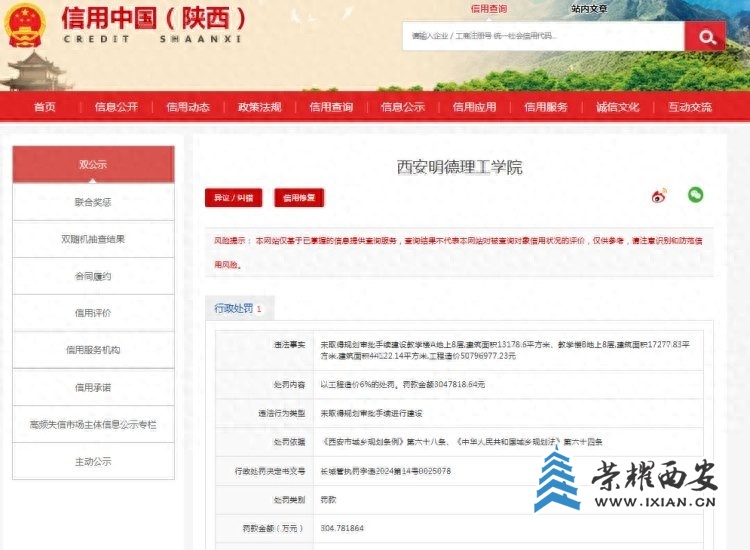Click the red 风险提示 notice text

click(458, 252)
